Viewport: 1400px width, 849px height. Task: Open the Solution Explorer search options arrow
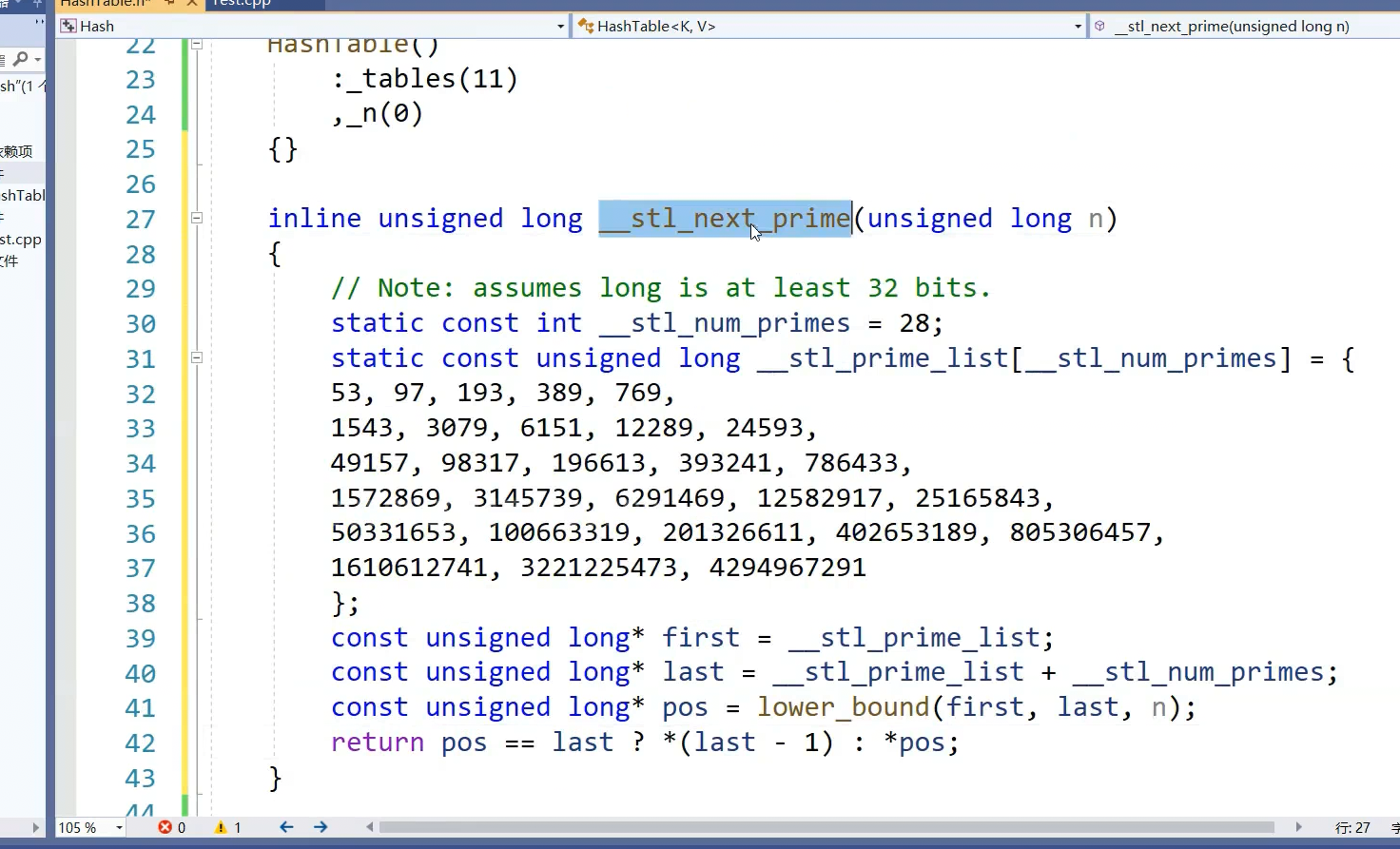pyautogui.click(x=37, y=59)
